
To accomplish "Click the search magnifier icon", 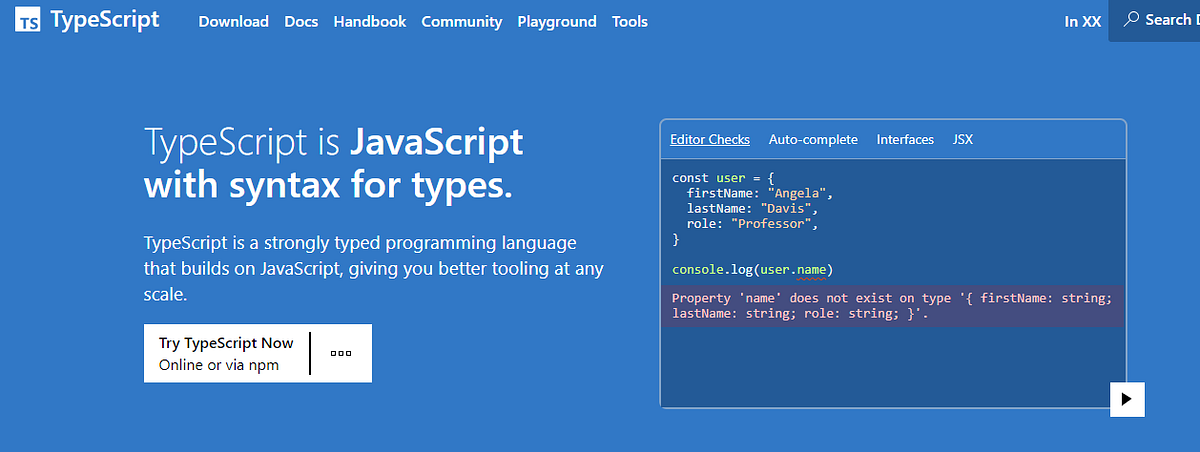I will point(1131,19).
